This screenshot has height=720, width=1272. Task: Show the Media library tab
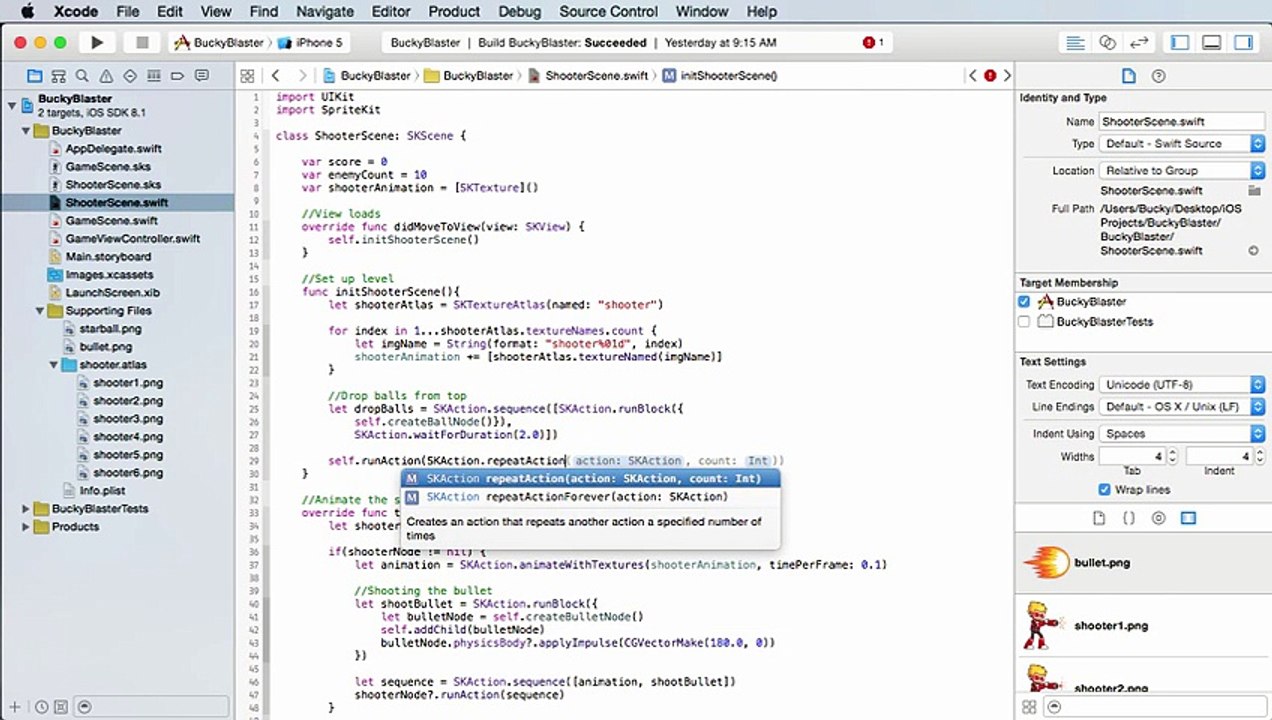[1188, 518]
